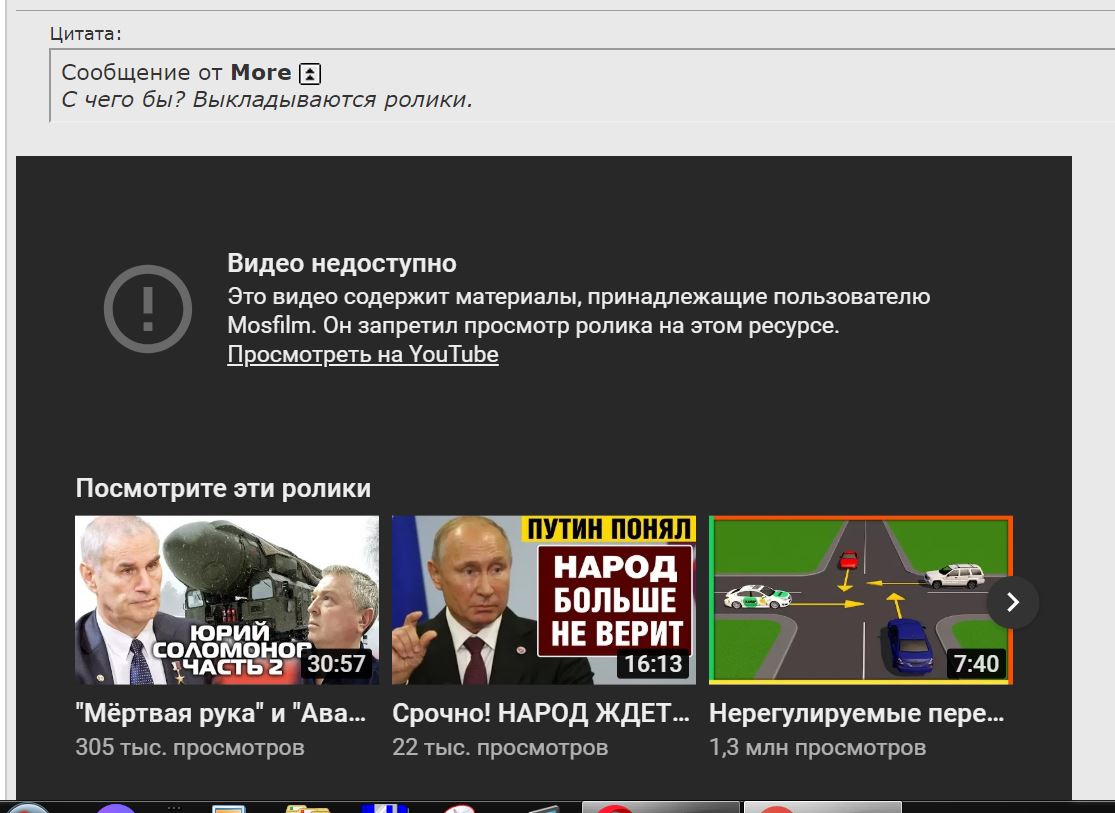This screenshot has height=813, width=1115.
Task: Open the 'Просмотреть на YouTube' link
Action: [362, 355]
